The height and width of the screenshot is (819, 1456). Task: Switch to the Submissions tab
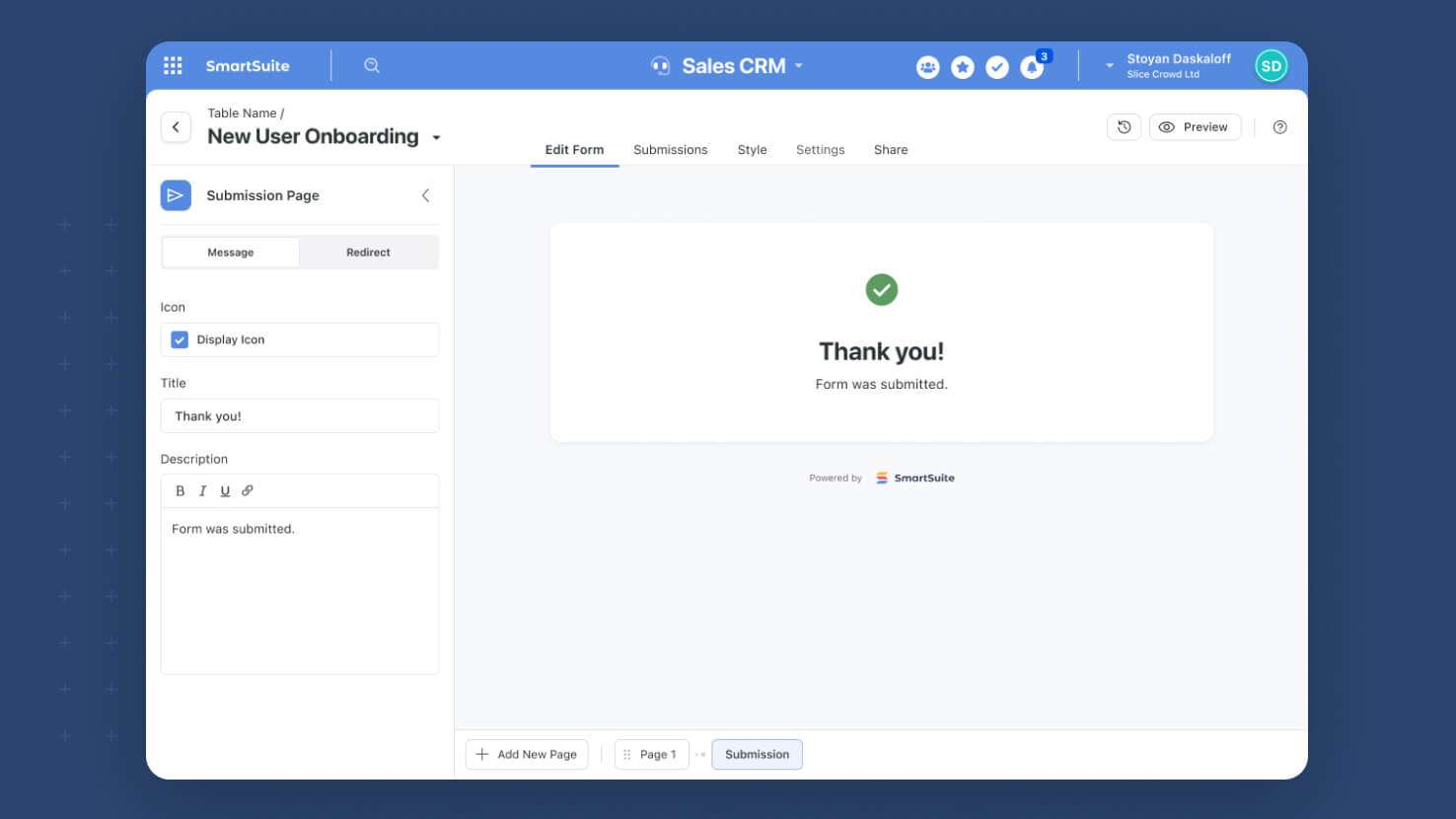click(671, 150)
